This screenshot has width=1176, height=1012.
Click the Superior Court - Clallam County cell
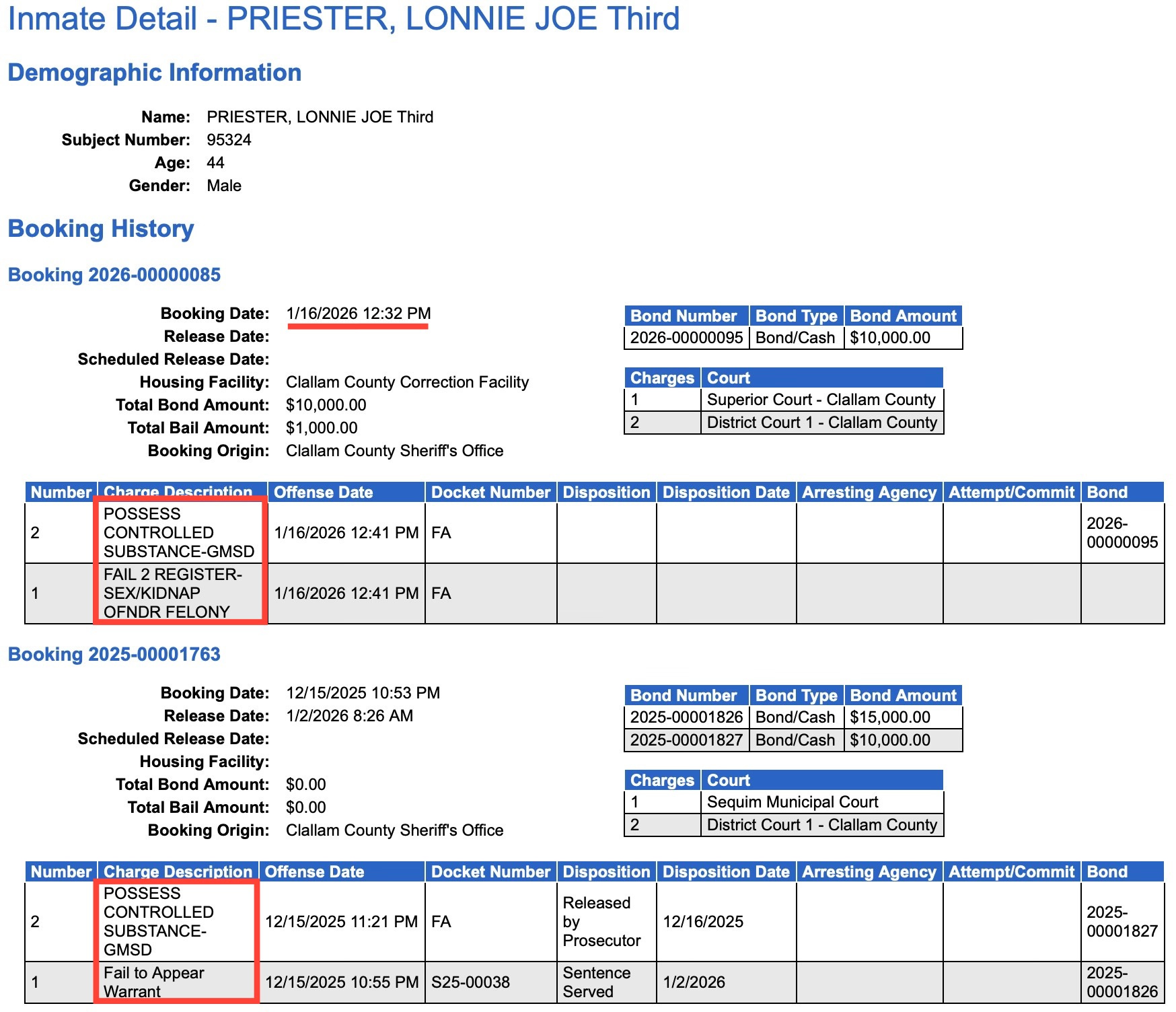point(821,400)
